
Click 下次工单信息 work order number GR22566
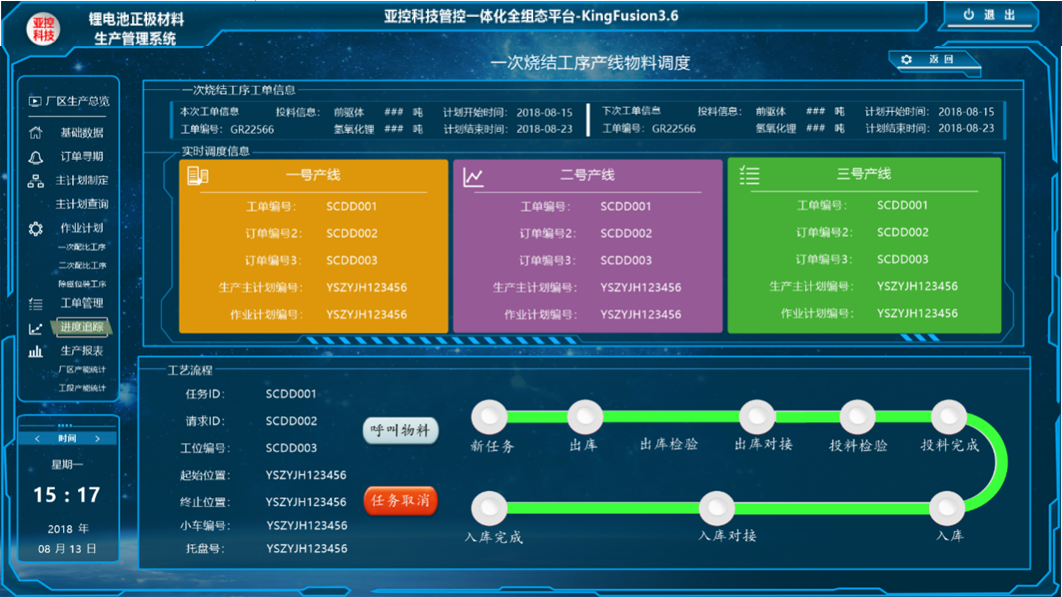[x=674, y=129]
